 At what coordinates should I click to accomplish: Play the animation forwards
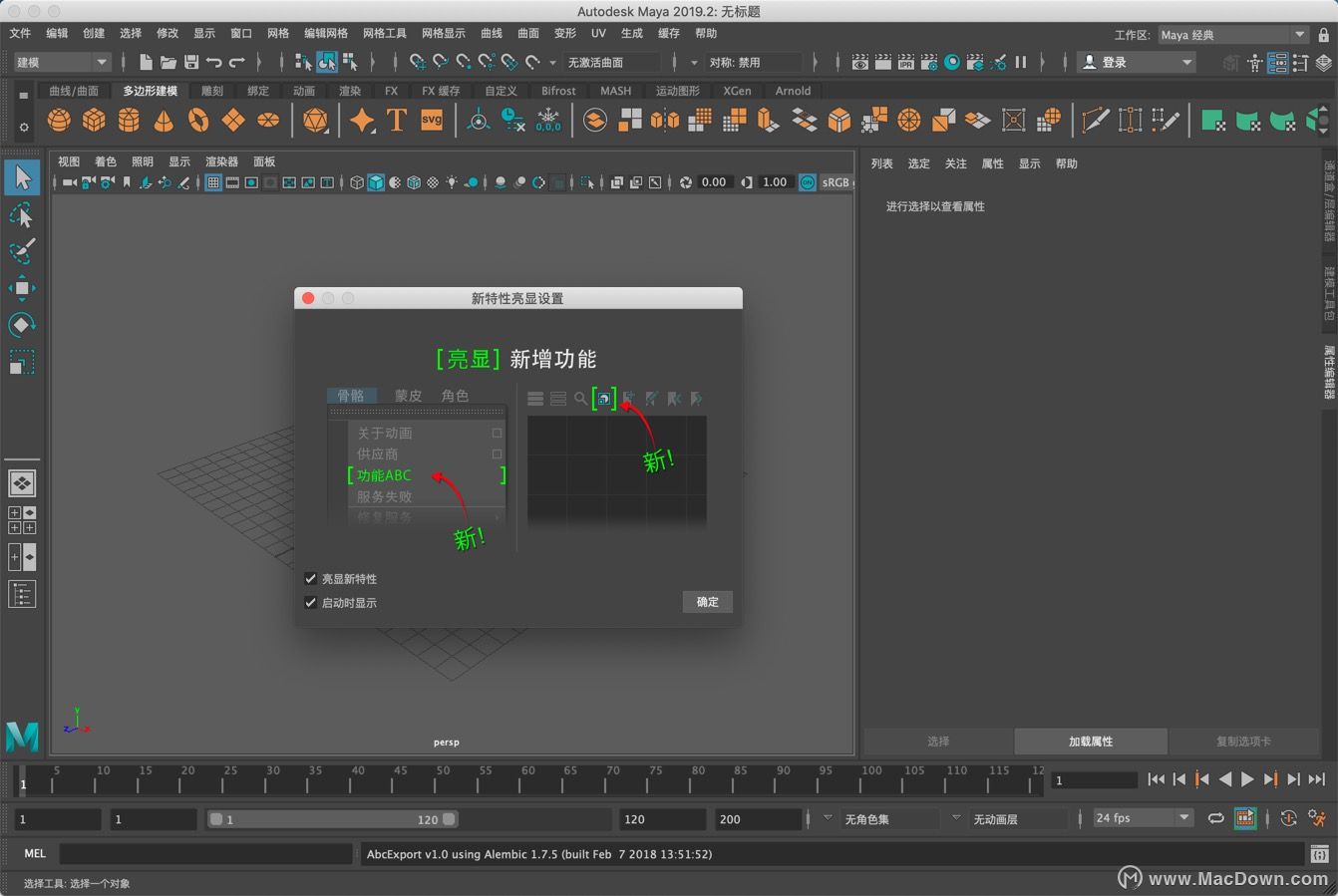[x=1247, y=779]
